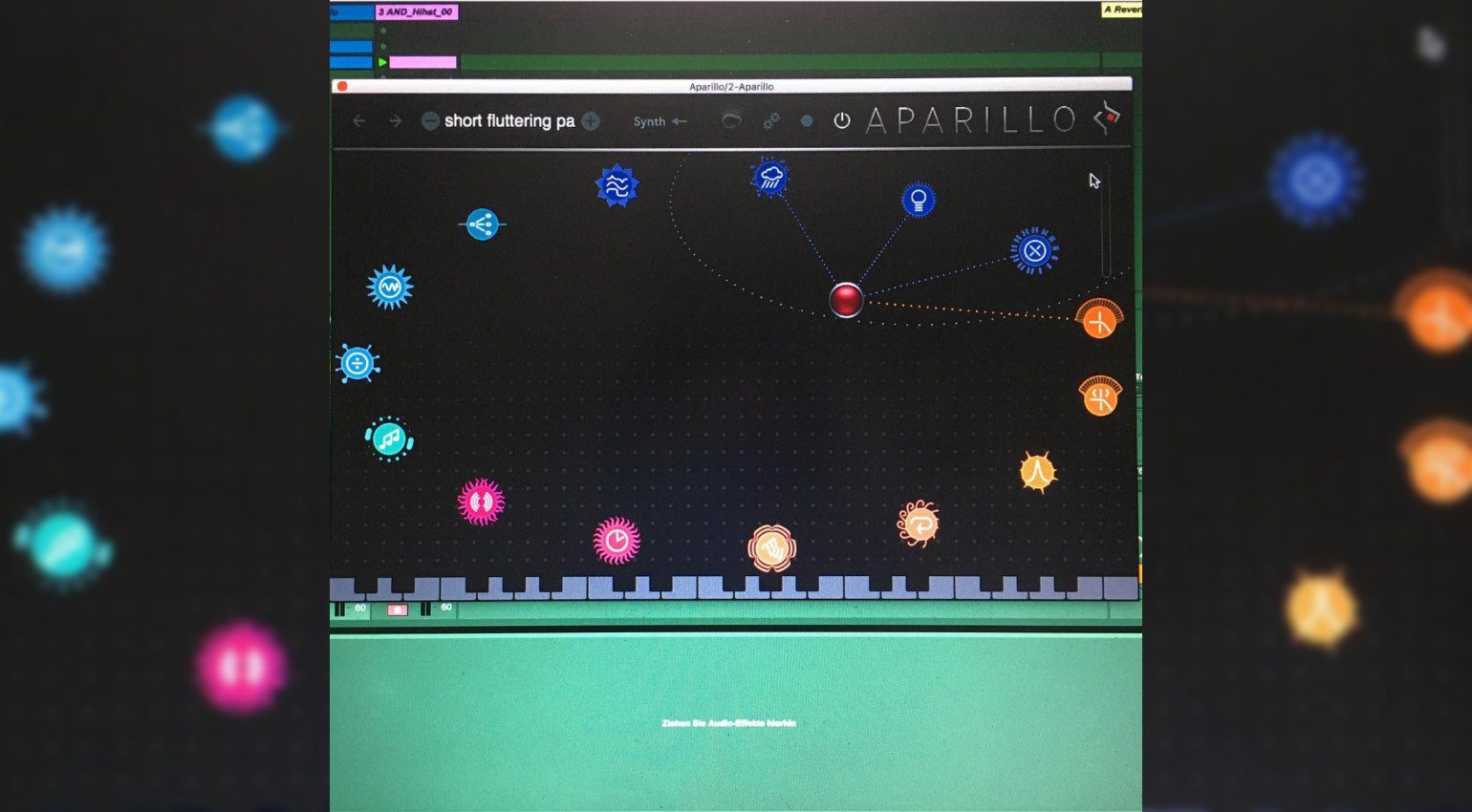
Task: Select the '3 AND_Hihat_00' track header
Action: (x=416, y=11)
